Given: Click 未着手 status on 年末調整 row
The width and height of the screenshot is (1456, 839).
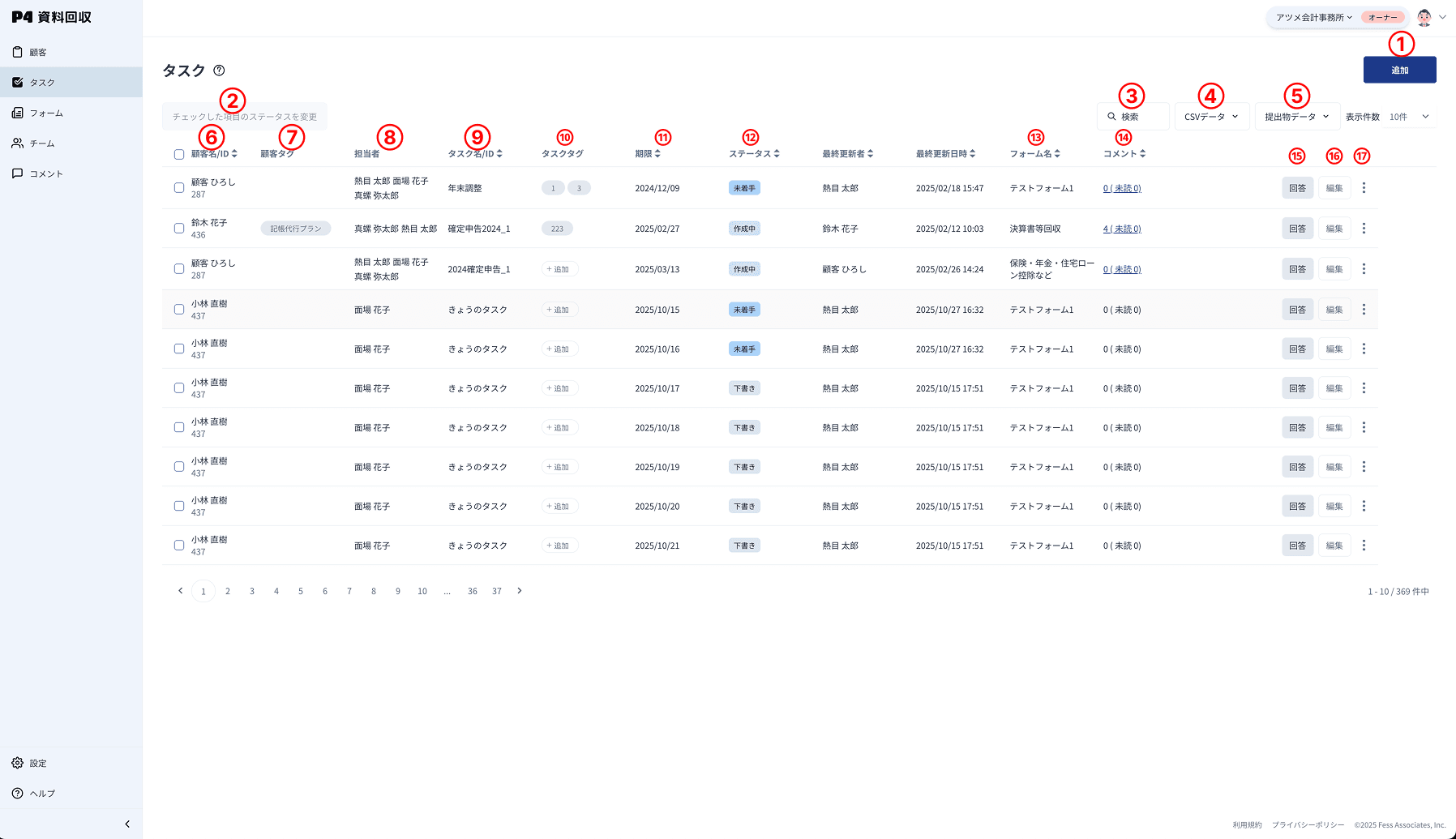Looking at the screenshot, I should (x=744, y=188).
